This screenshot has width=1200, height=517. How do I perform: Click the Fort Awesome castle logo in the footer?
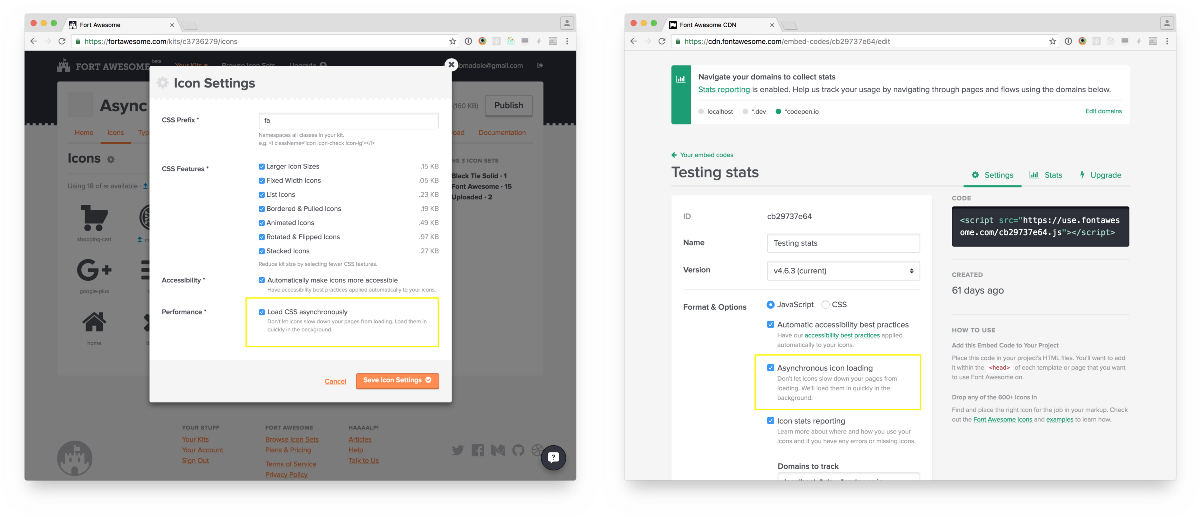click(74, 458)
